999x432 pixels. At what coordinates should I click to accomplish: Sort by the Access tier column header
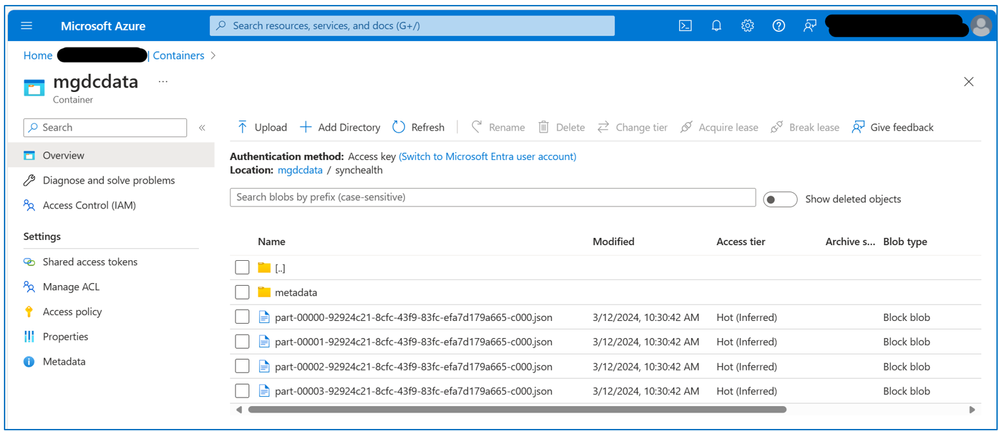[x=741, y=242]
